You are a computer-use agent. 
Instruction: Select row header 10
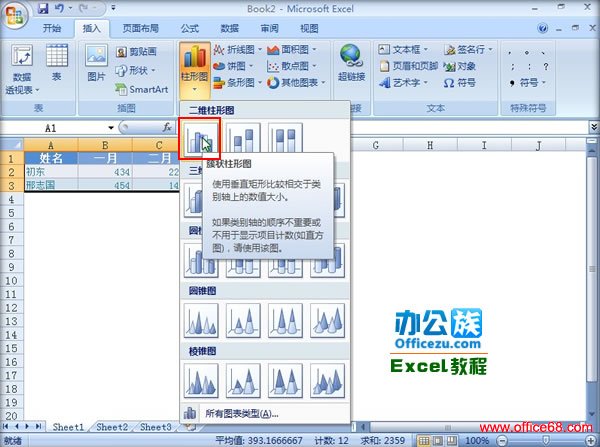click(11, 281)
